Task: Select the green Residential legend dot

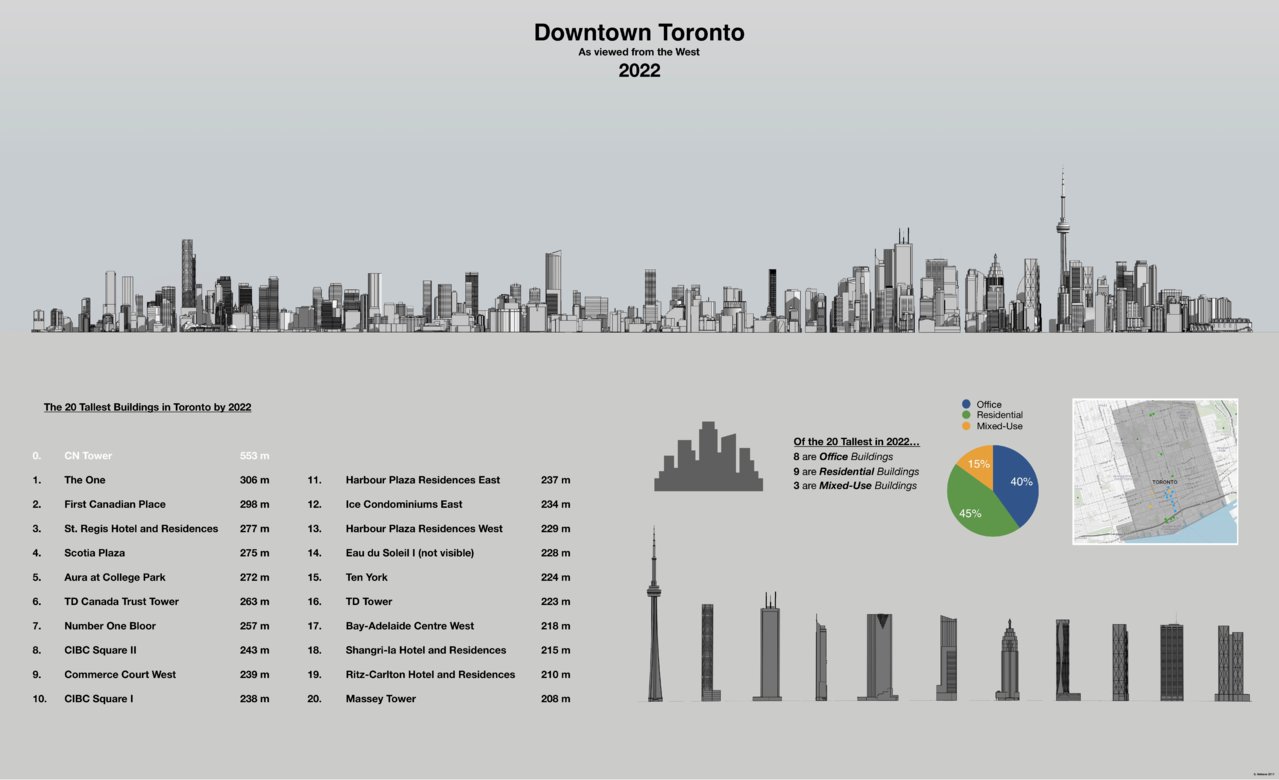Action: [x=966, y=415]
